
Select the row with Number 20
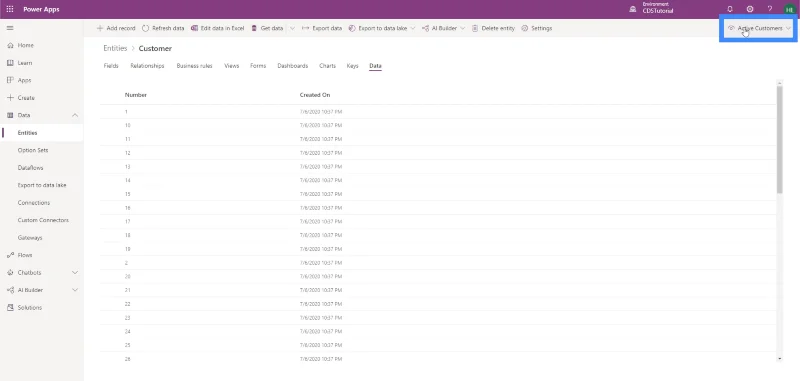click(x=438, y=276)
